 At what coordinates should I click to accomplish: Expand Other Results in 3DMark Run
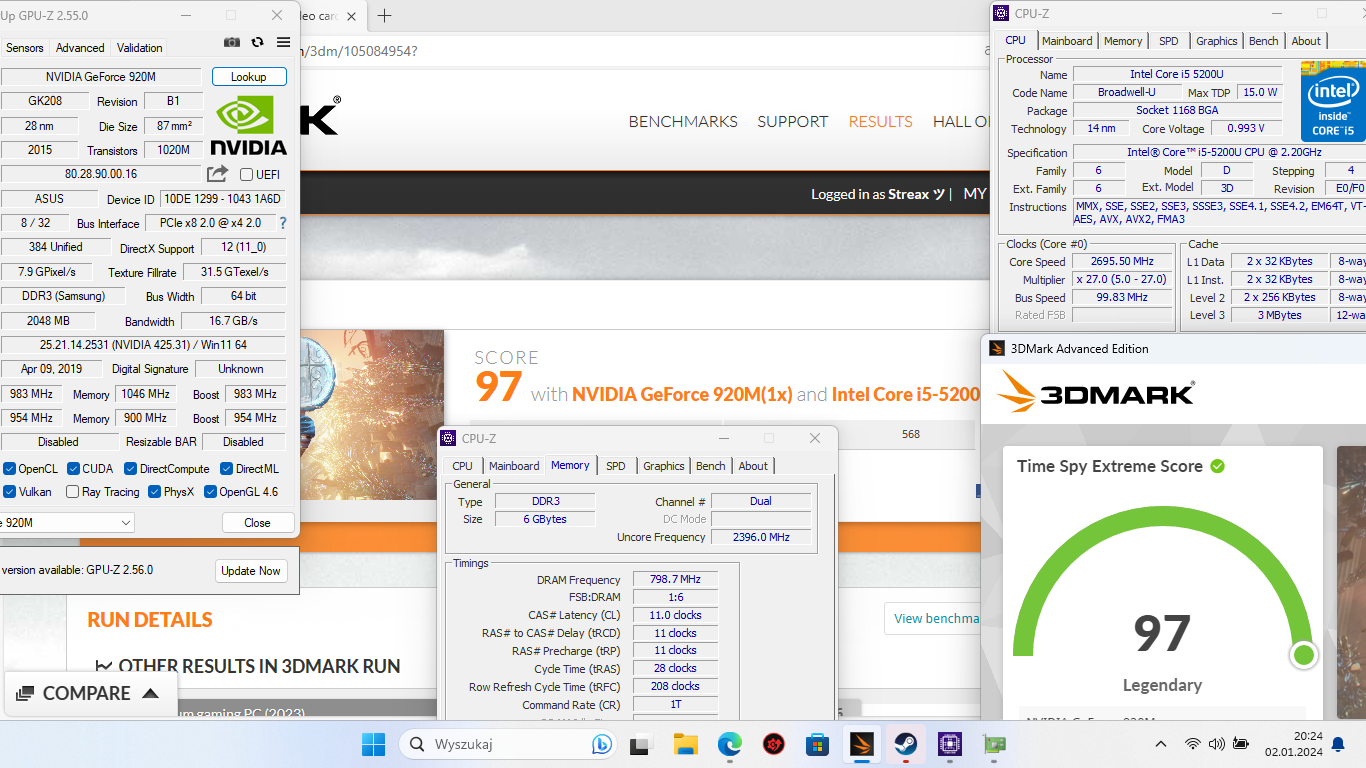point(247,666)
